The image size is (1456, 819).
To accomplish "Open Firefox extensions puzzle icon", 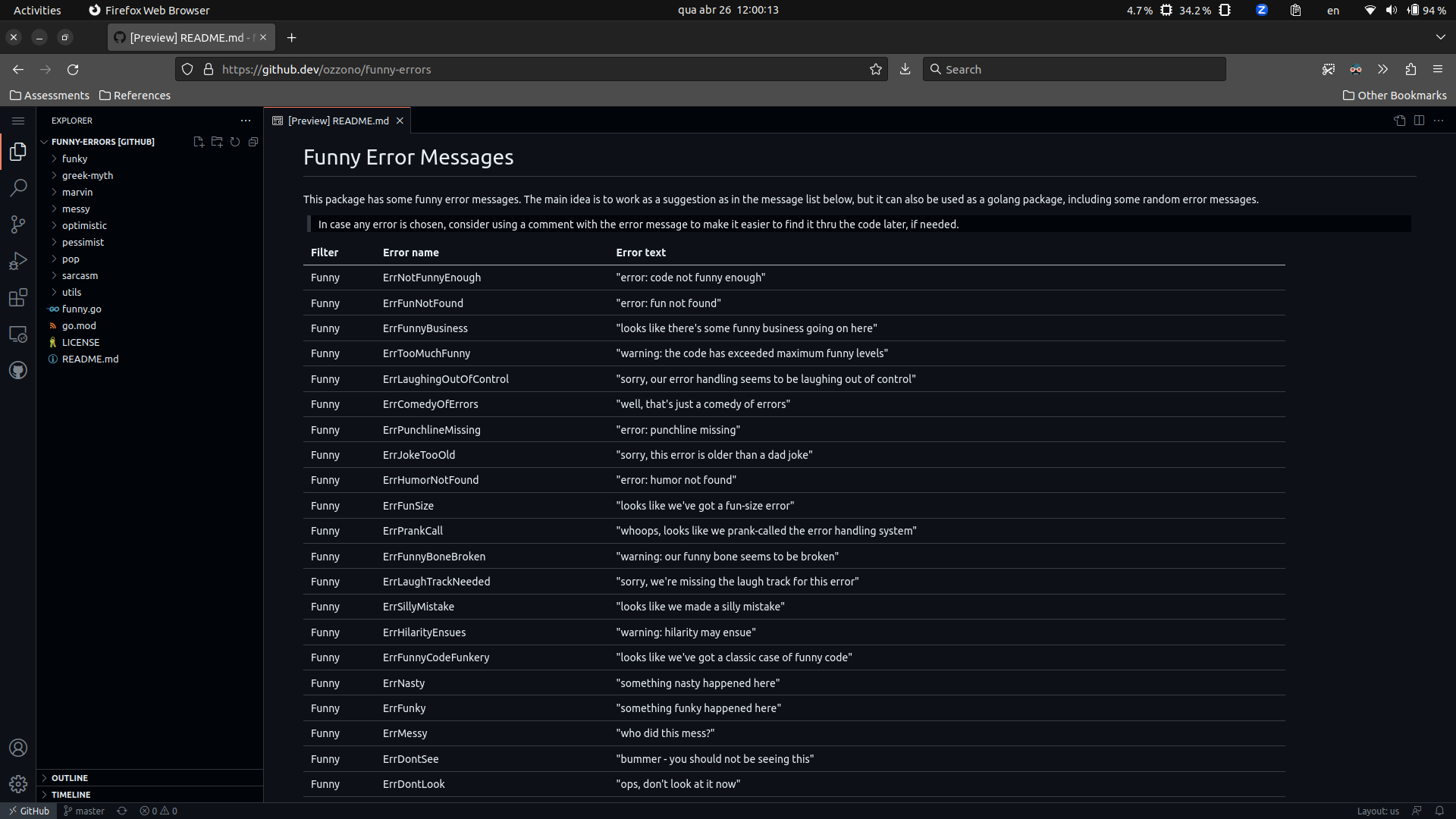I will [1410, 69].
